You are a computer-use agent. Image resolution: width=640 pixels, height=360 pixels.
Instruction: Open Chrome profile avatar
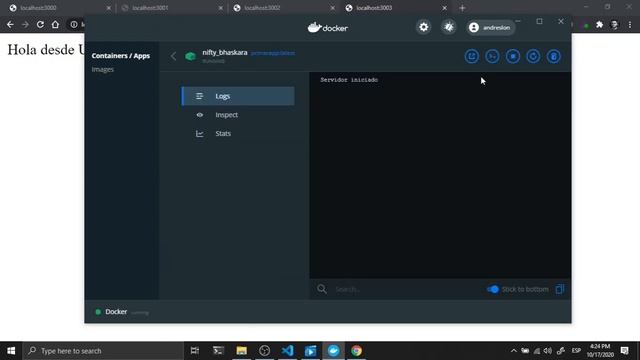point(615,25)
